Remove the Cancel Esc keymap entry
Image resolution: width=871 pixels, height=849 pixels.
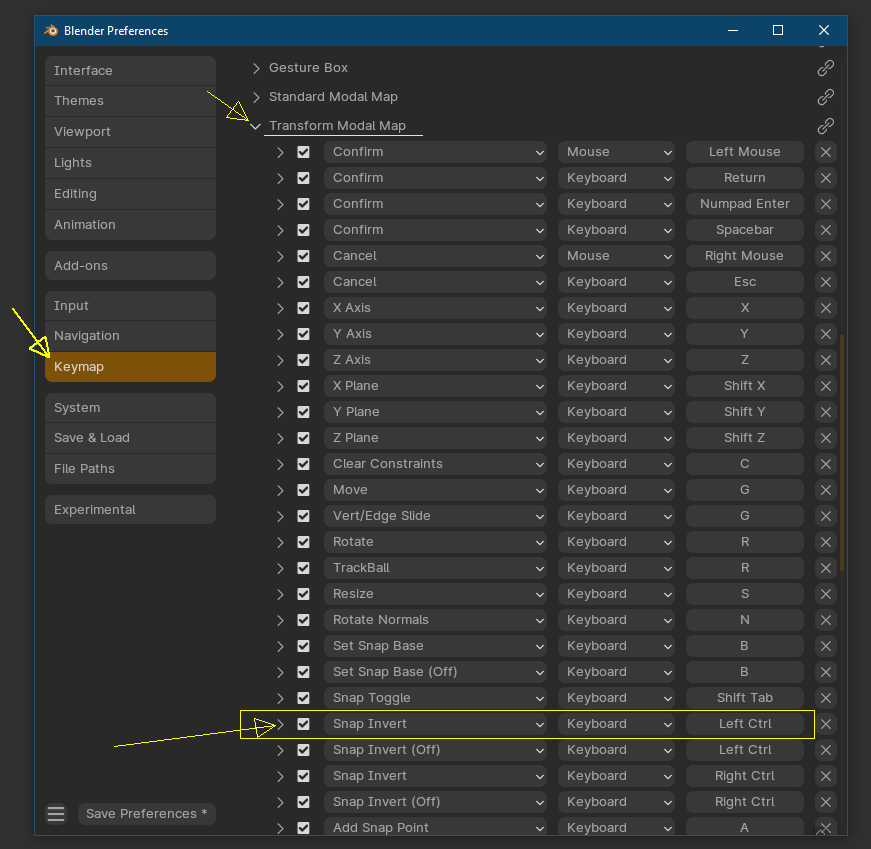click(825, 282)
